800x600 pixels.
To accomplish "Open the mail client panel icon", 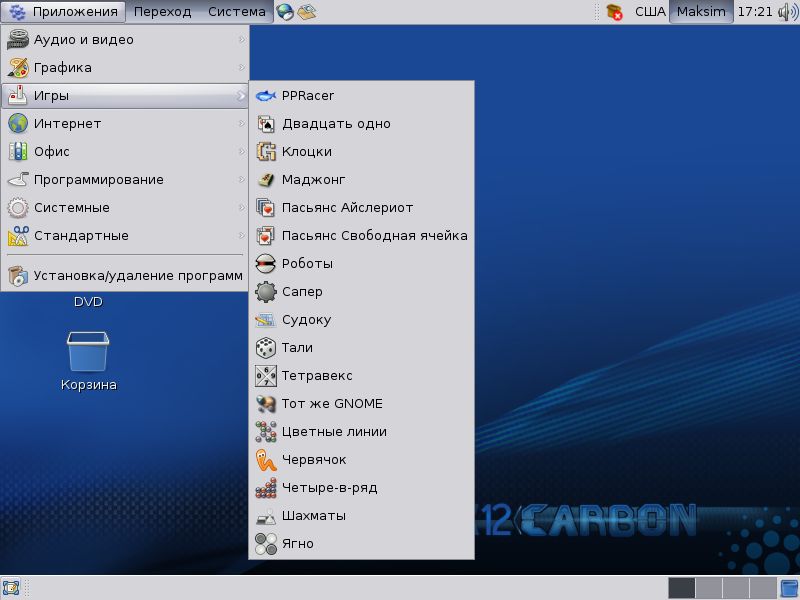I will coord(307,12).
